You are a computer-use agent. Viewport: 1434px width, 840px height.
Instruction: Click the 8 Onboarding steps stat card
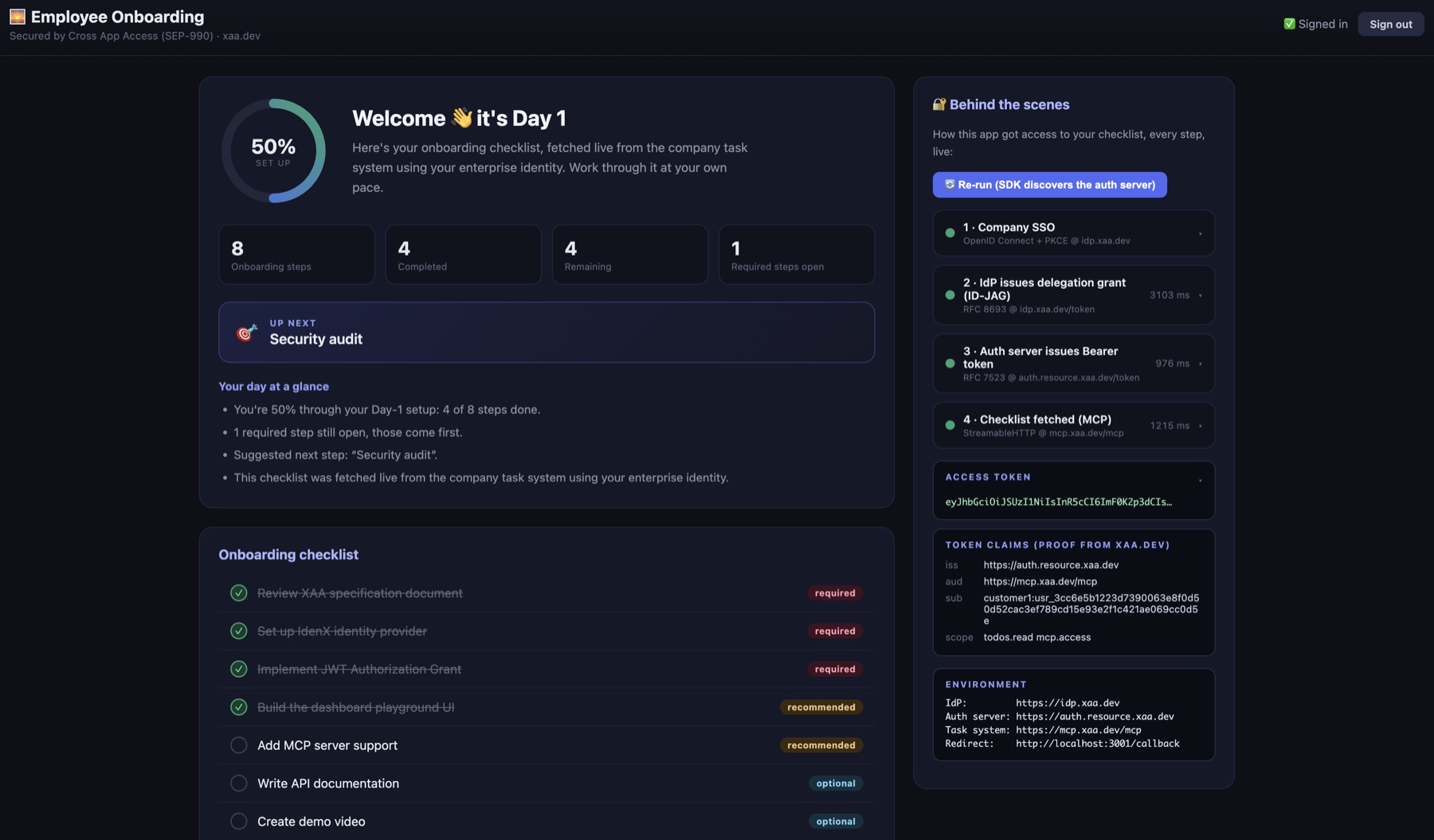click(x=296, y=255)
